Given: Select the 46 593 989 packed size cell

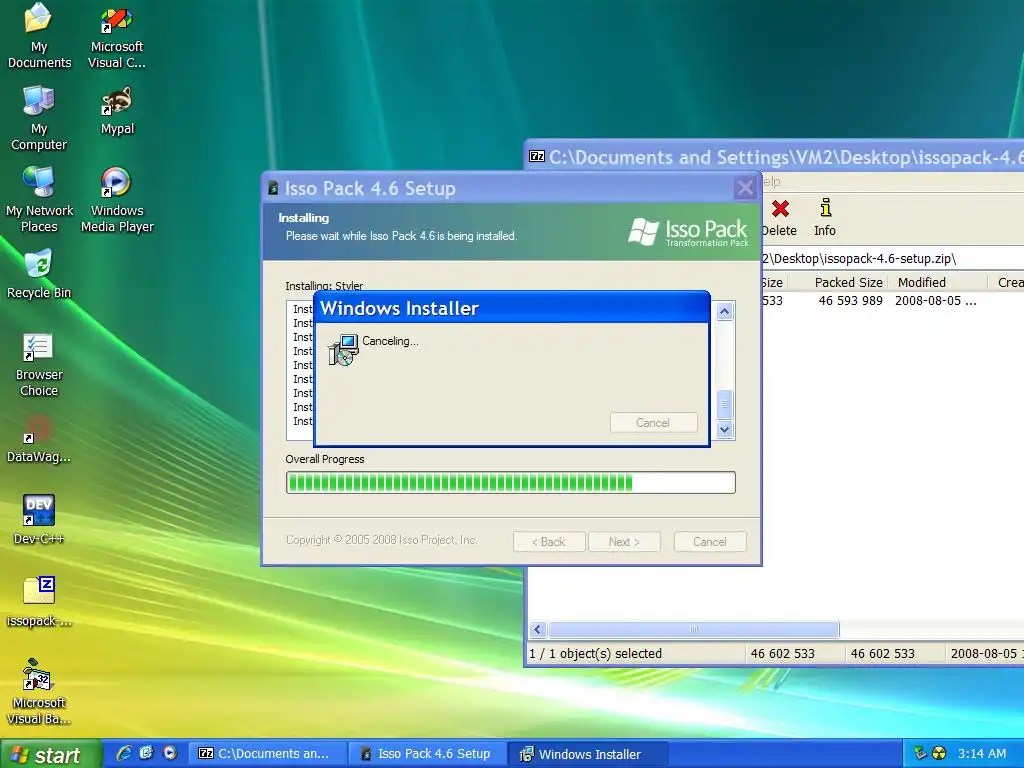Looking at the screenshot, I should tap(850, 300).
